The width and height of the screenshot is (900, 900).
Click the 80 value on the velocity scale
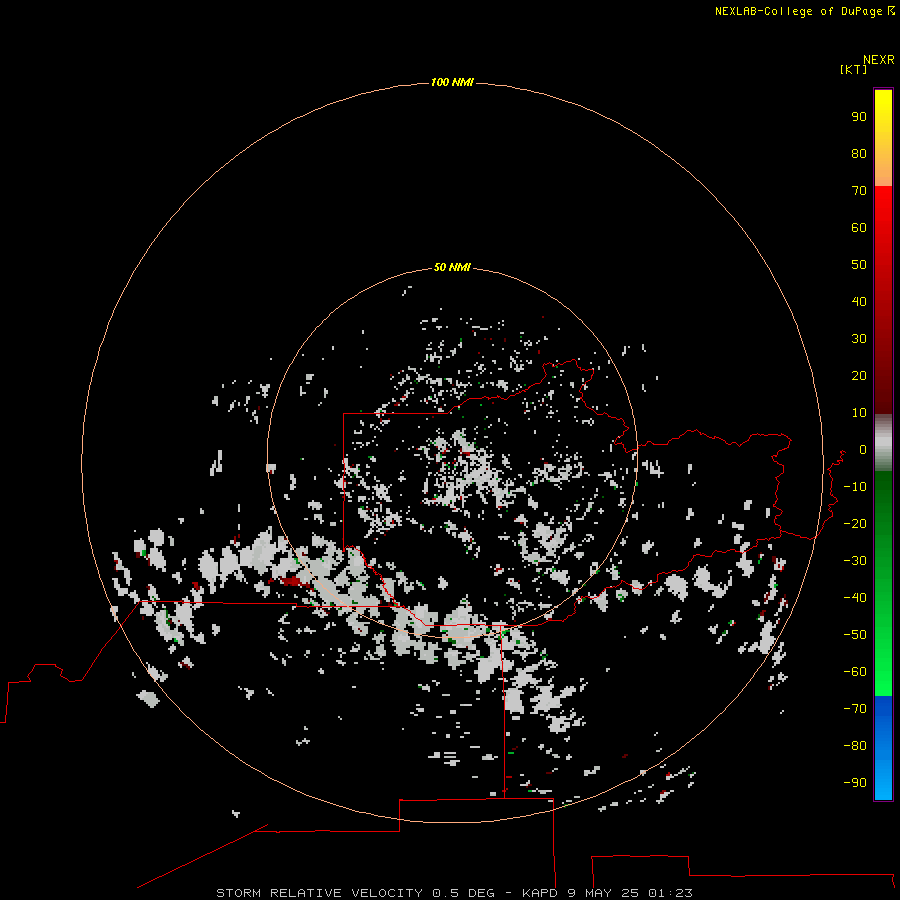coord(859,153)
